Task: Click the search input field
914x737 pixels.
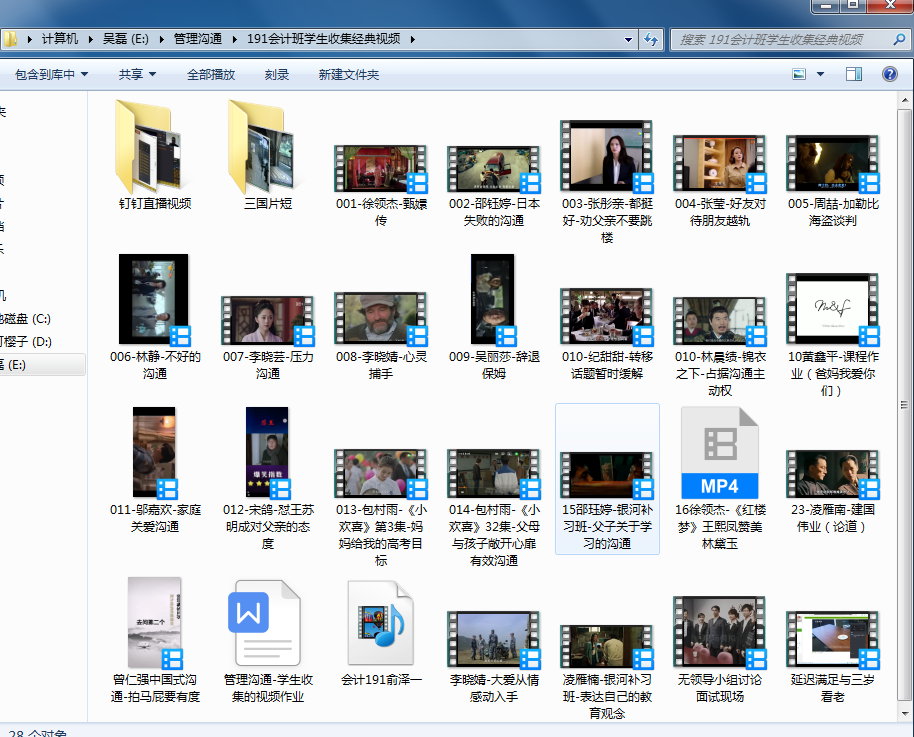Action: tap(775, 39)
